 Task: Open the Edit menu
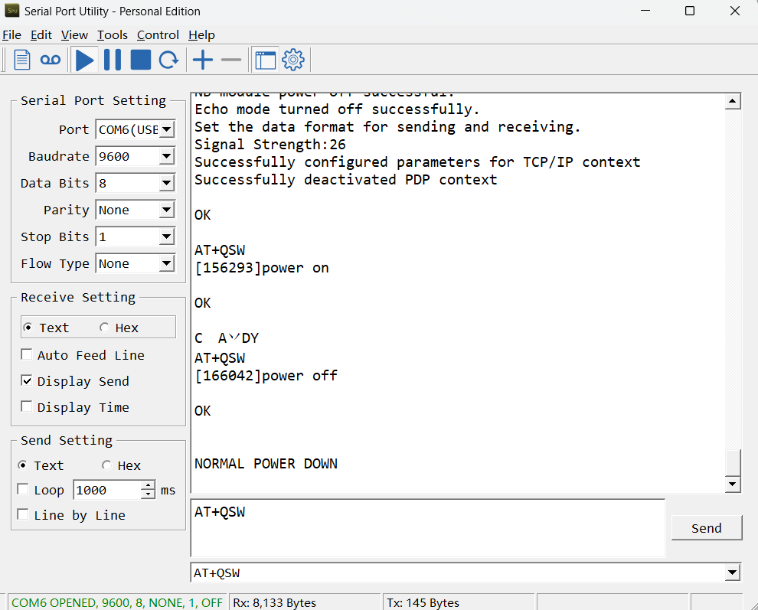click(x=41, y=35)
